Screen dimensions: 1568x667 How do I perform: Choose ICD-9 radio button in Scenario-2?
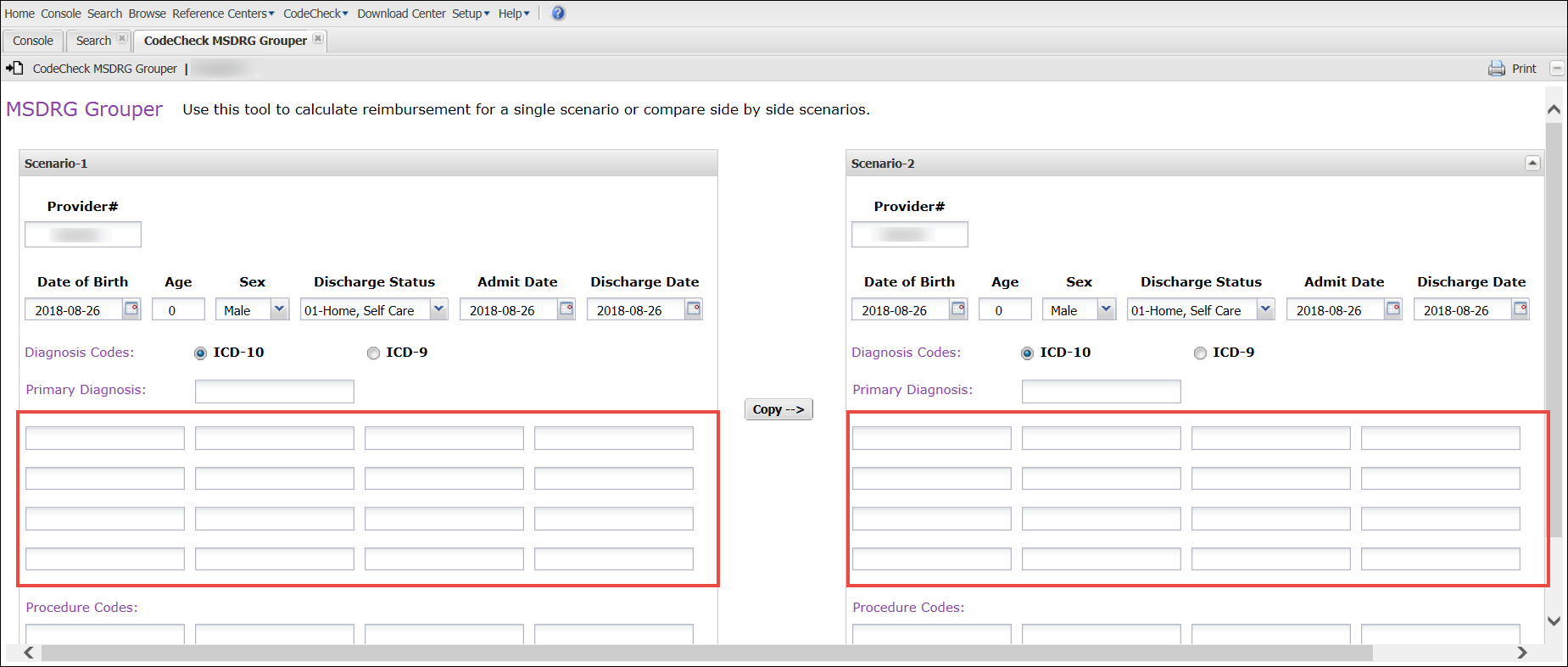(1200, 353)
